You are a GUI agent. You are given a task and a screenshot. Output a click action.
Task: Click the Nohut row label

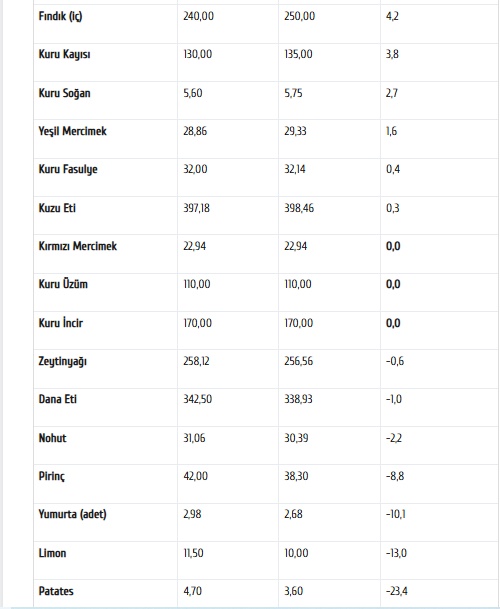52,438
